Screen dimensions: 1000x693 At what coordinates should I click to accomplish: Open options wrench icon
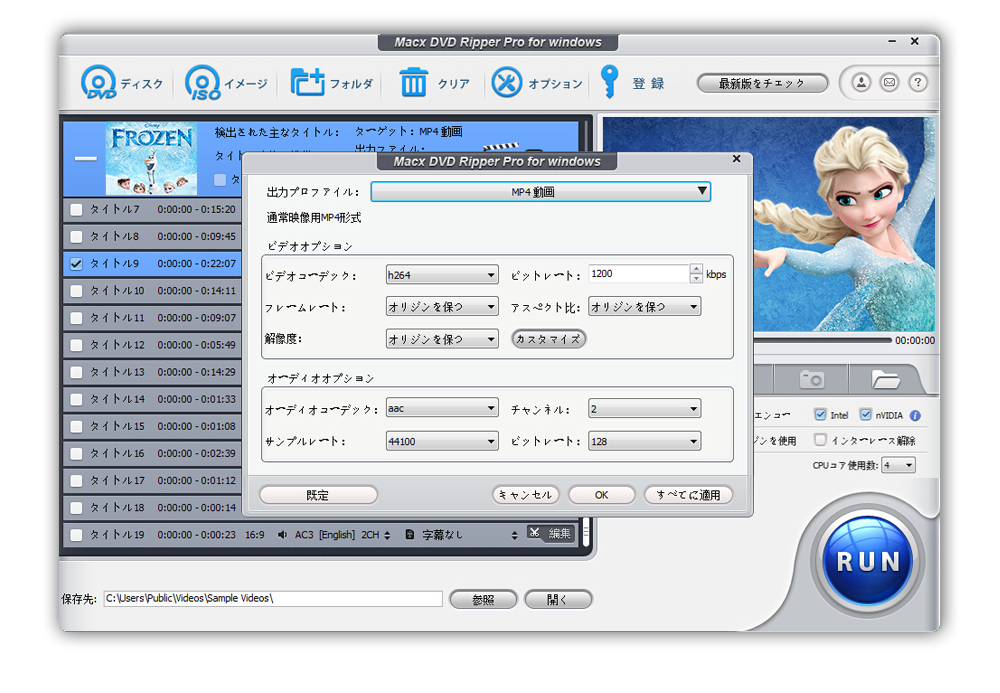[x=507, y=82]
